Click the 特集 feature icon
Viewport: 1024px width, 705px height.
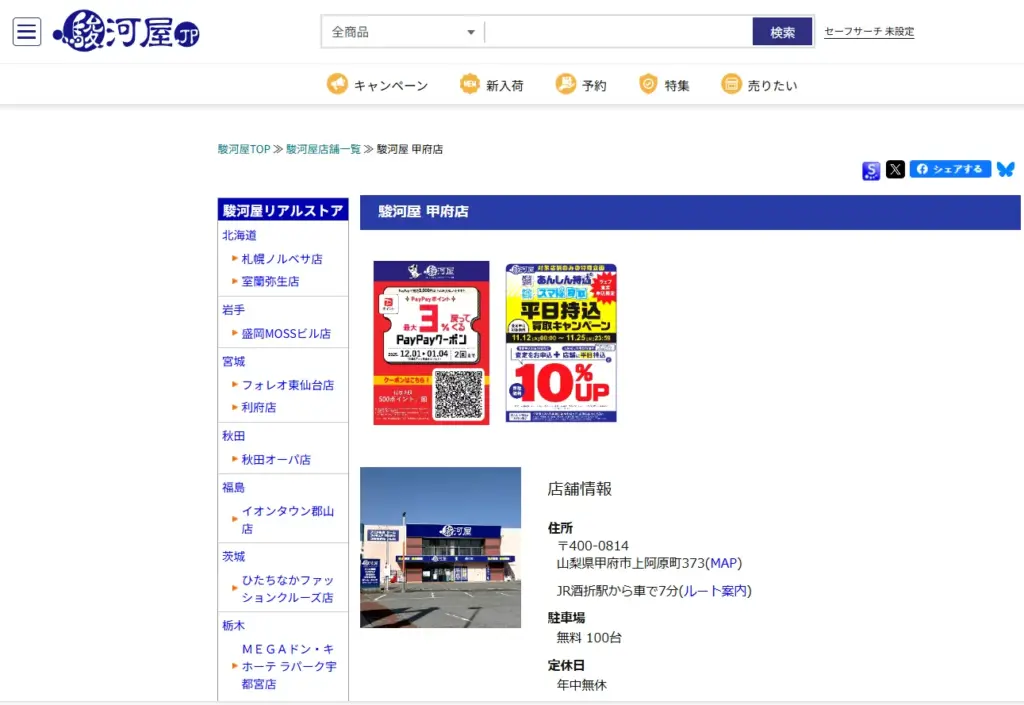648,85
